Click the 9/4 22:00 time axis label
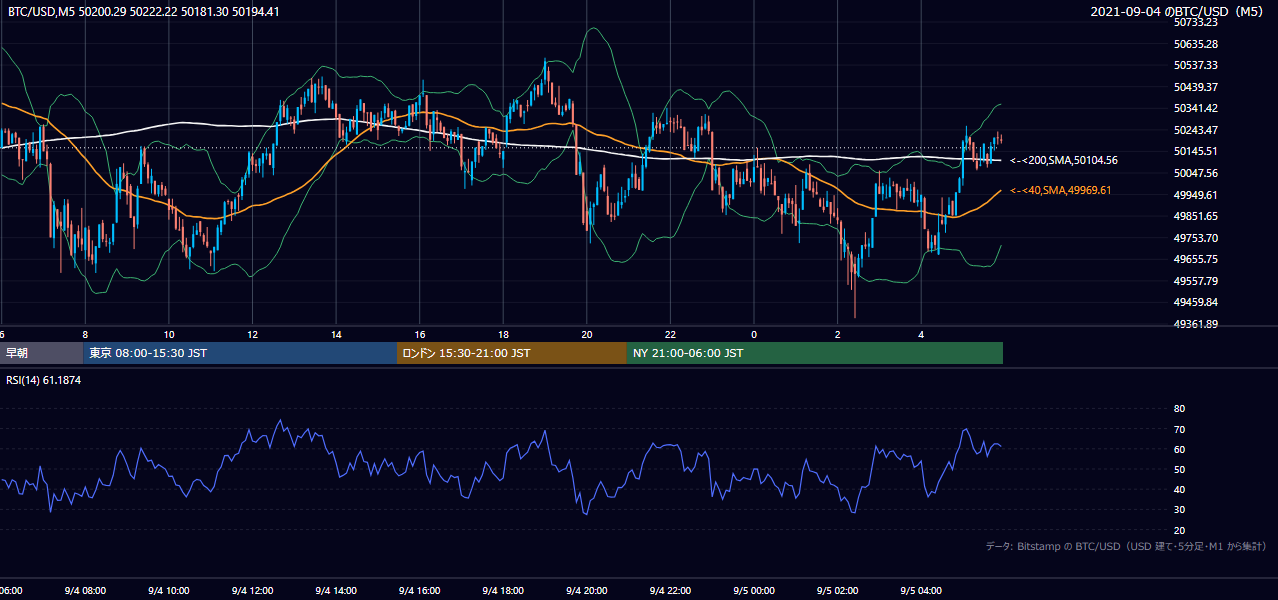This screenshot has width=1278, height=600. (x=670, y=591)
